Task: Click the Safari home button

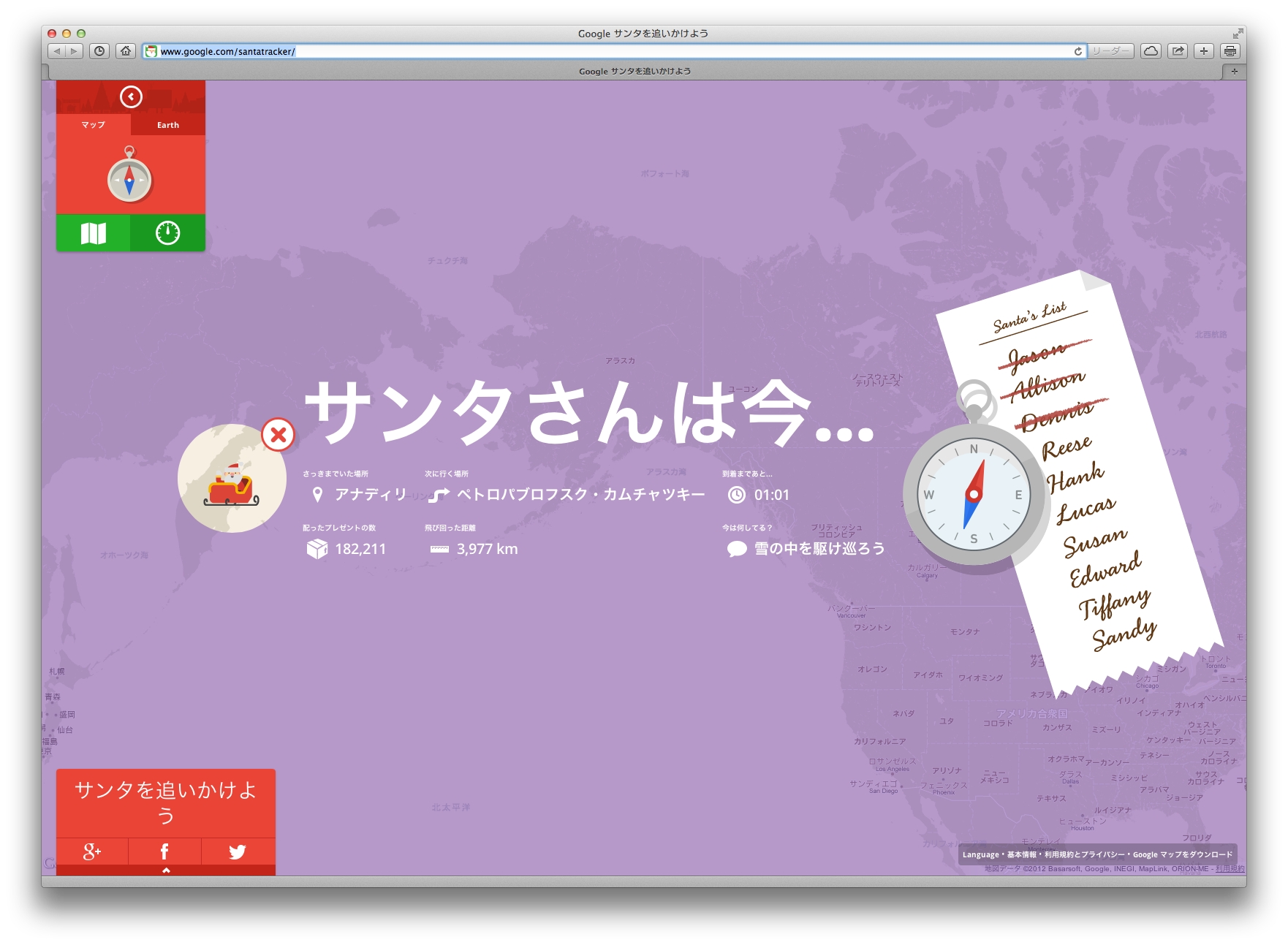Action: (126, 51)
